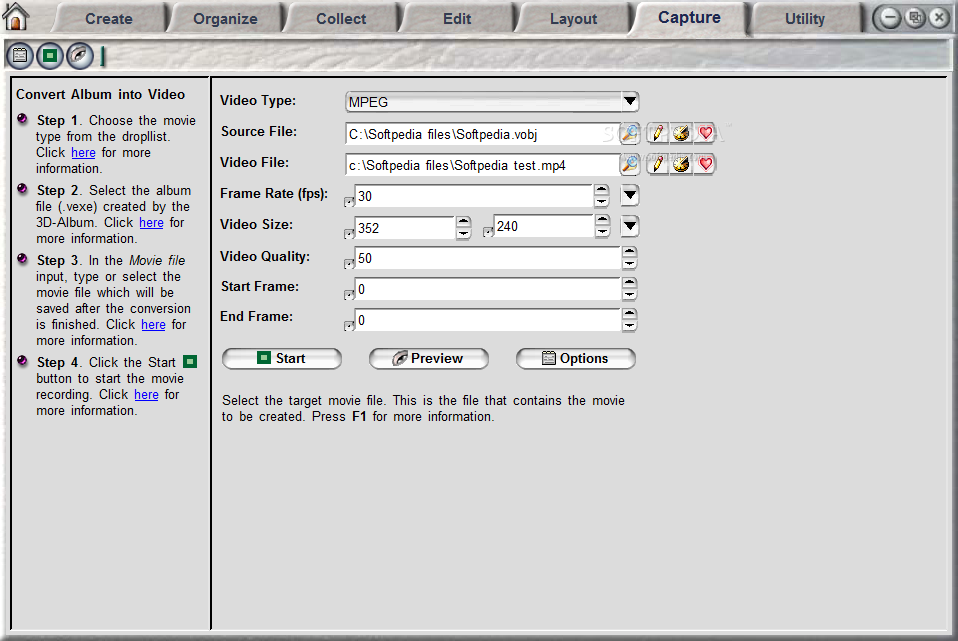
Task: Switch to the Layout tab
Action: (x=573, y=19)
